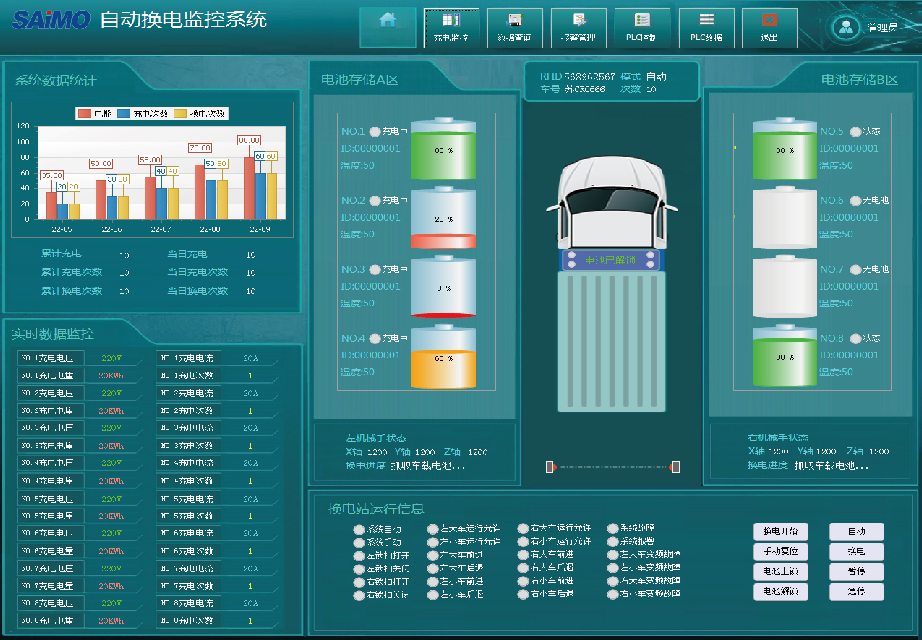Select the NO.8 green battery icon
This screenshot has height=640, width=922.
pyautogui.click(x=785, y=355)
